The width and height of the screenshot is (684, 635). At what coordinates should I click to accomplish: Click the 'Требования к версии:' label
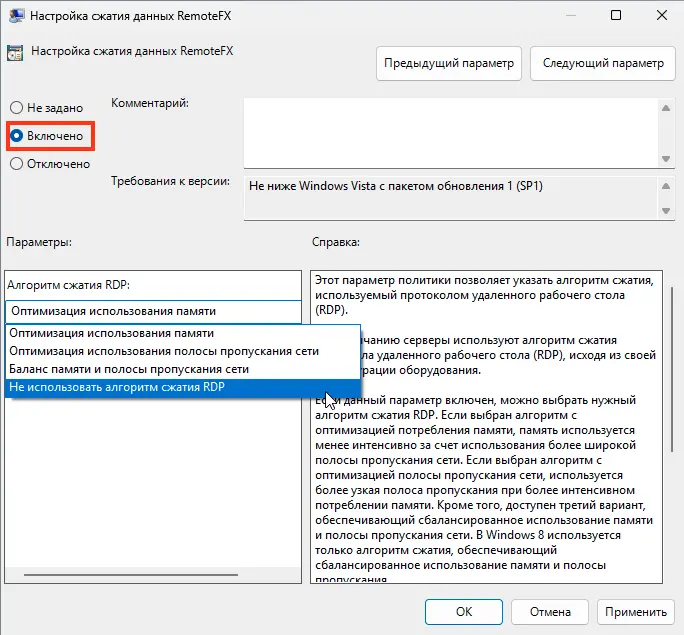tap(170, 181)
